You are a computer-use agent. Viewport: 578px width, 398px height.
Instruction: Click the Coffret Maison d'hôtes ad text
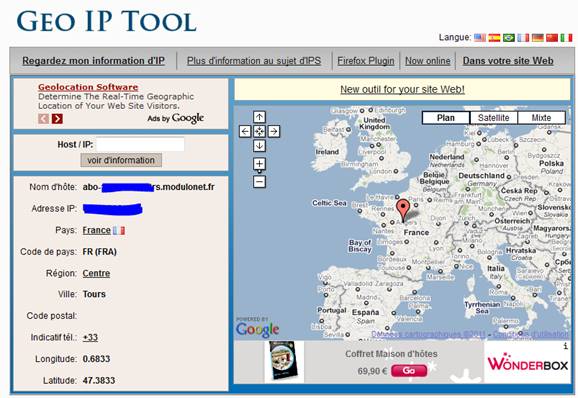(391, 354)
